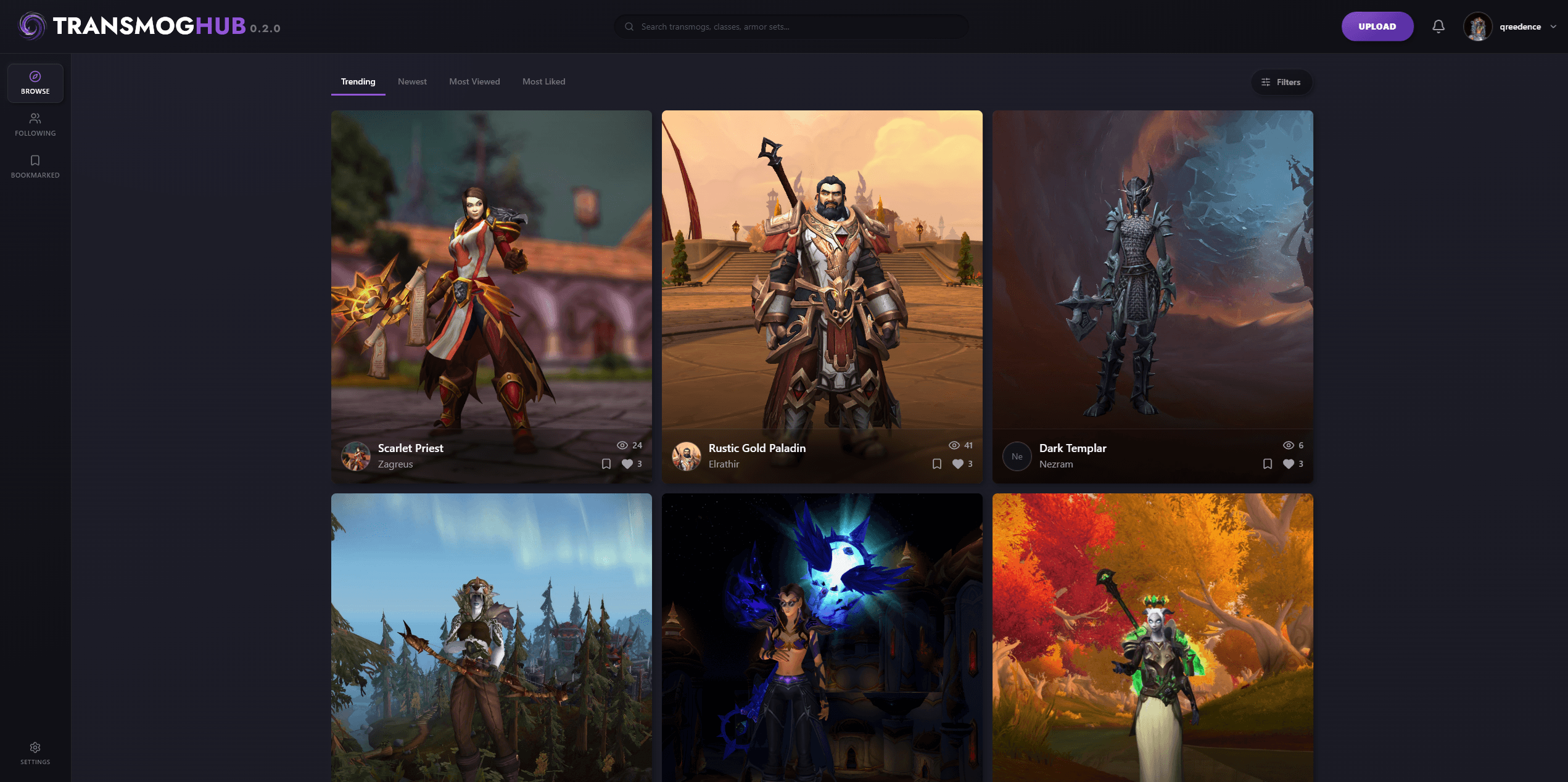Open the Rustic Gold Paladin title link
Viewport: 1568px width, 782px height.
[757, 448]
